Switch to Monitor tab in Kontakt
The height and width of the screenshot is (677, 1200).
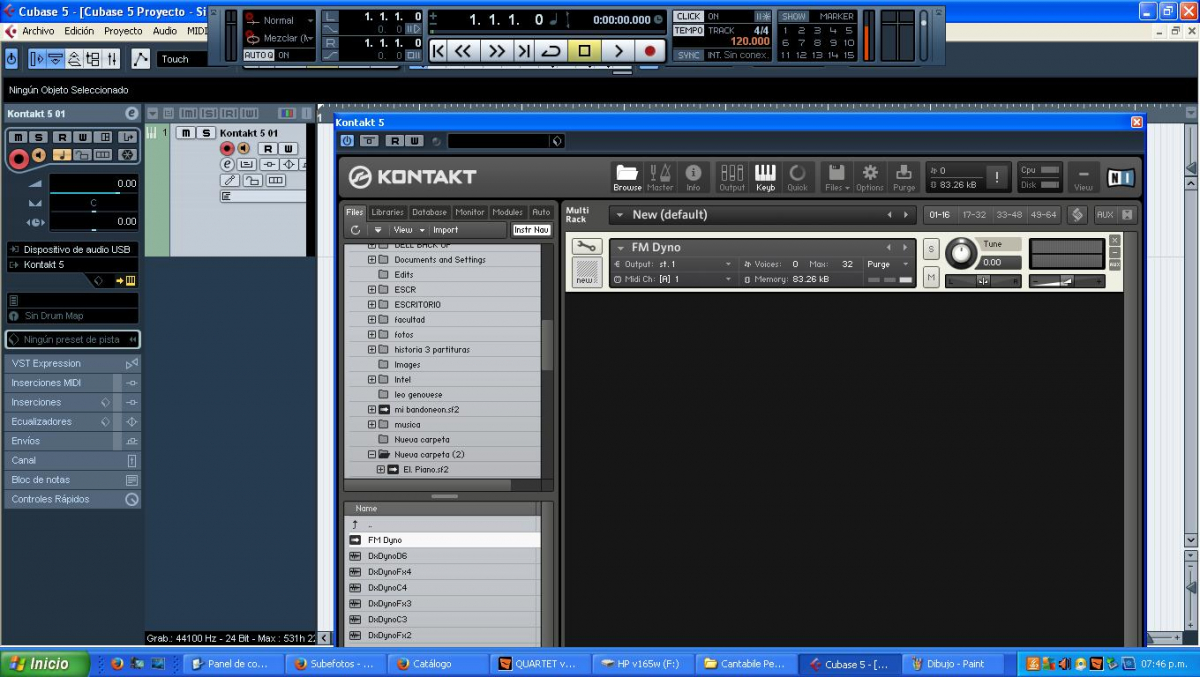coord(470,212)
